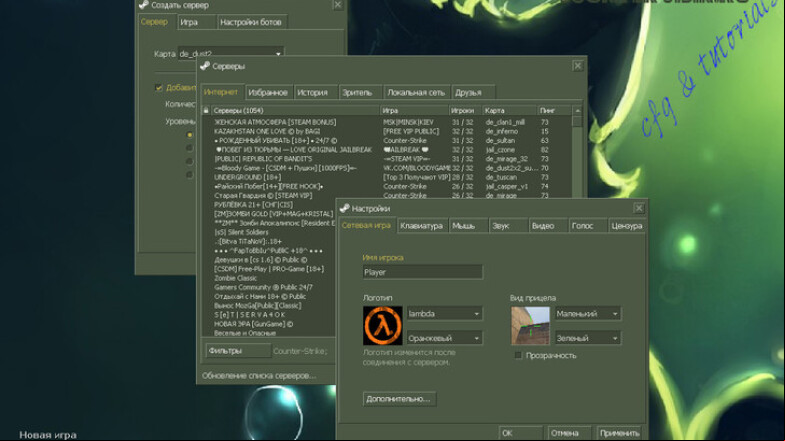Close the Серверы window

click(x=578, y=66)
